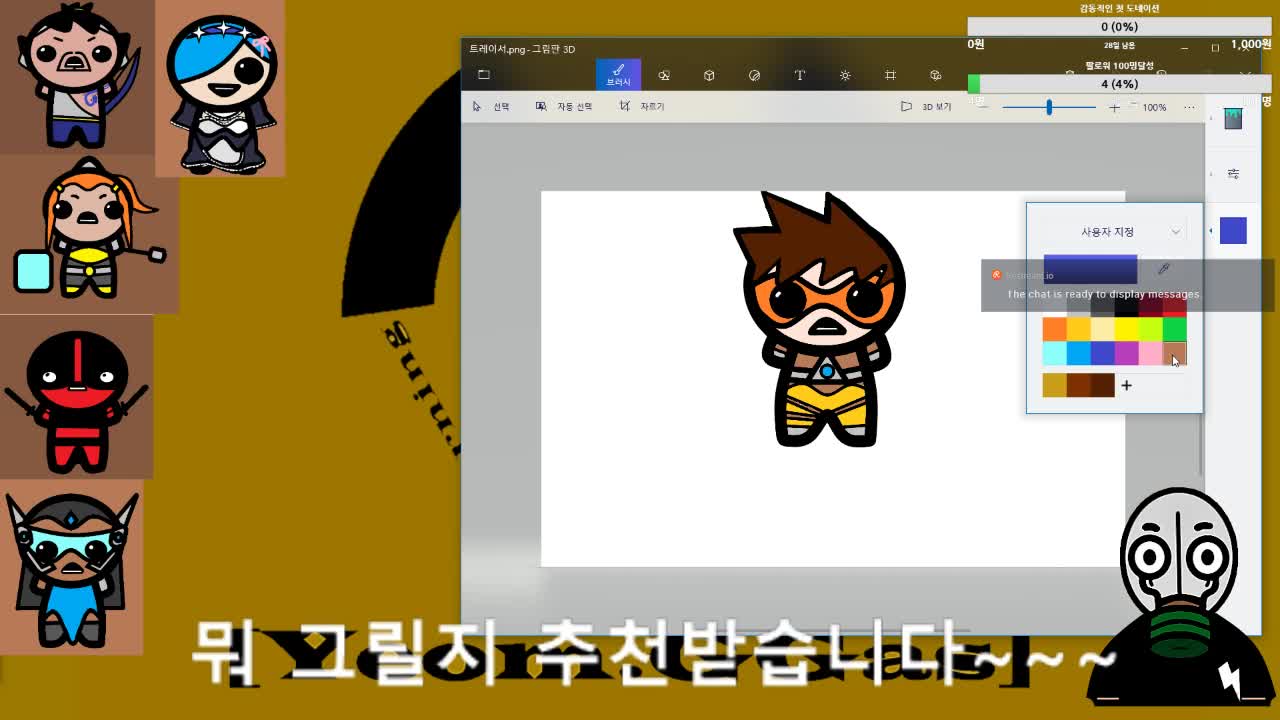
Task: Choose the tan brown color swatch
Action: [1175, 353]
